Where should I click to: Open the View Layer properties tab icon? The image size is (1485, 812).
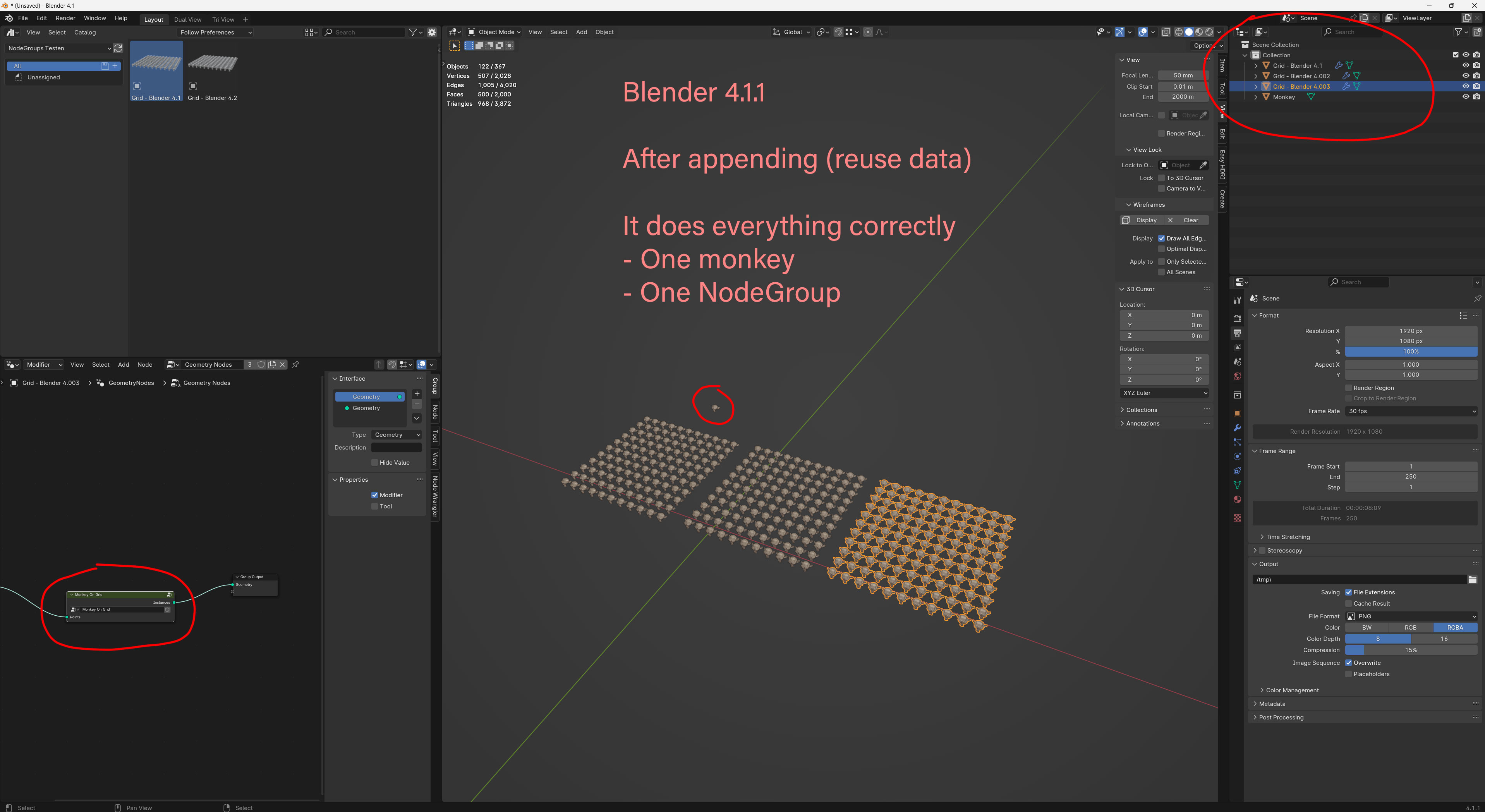click(1237, 347)
